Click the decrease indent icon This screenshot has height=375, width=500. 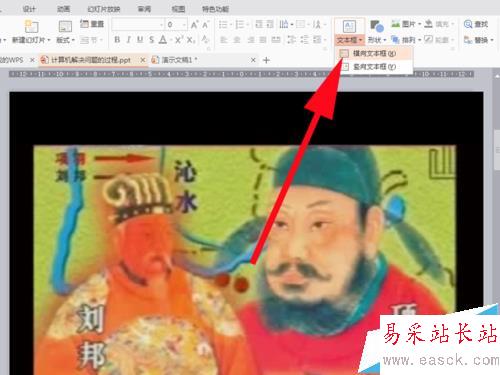(259, 24)
